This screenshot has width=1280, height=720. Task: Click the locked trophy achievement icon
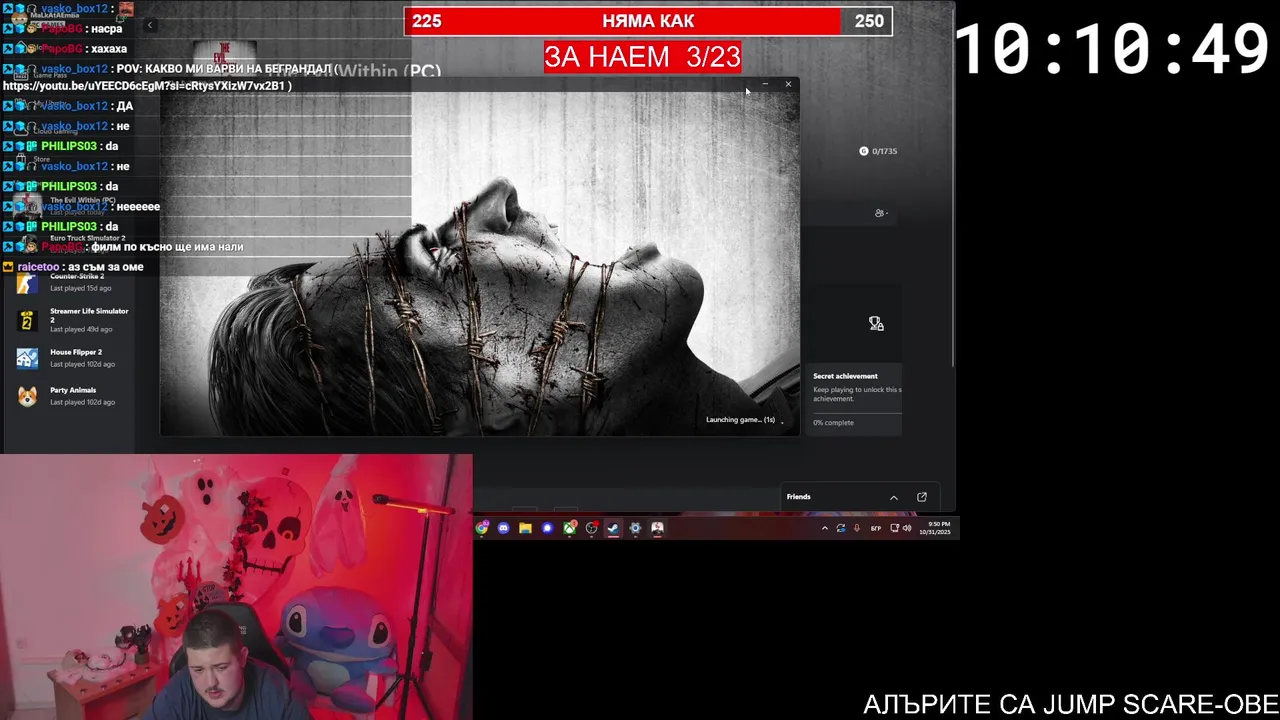876,323
